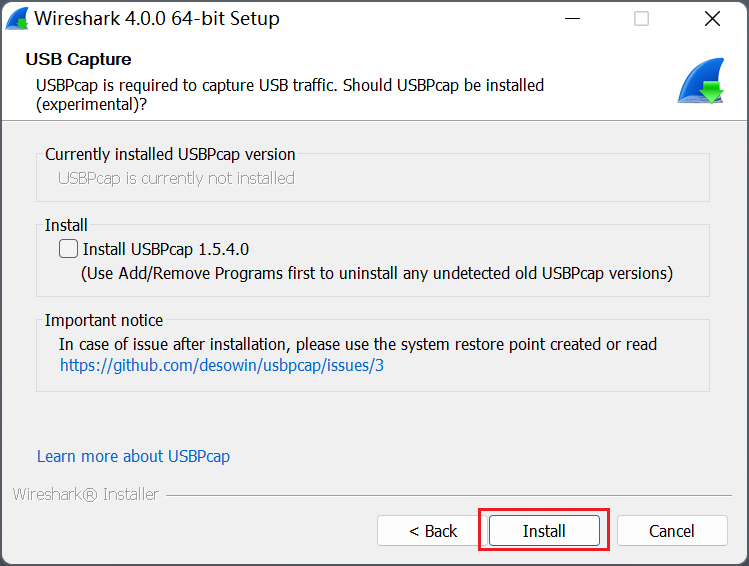Screen dimensions: 749x566
Task: Minimize the Wireshark Setup window
Action: click(x=572, y=19)
